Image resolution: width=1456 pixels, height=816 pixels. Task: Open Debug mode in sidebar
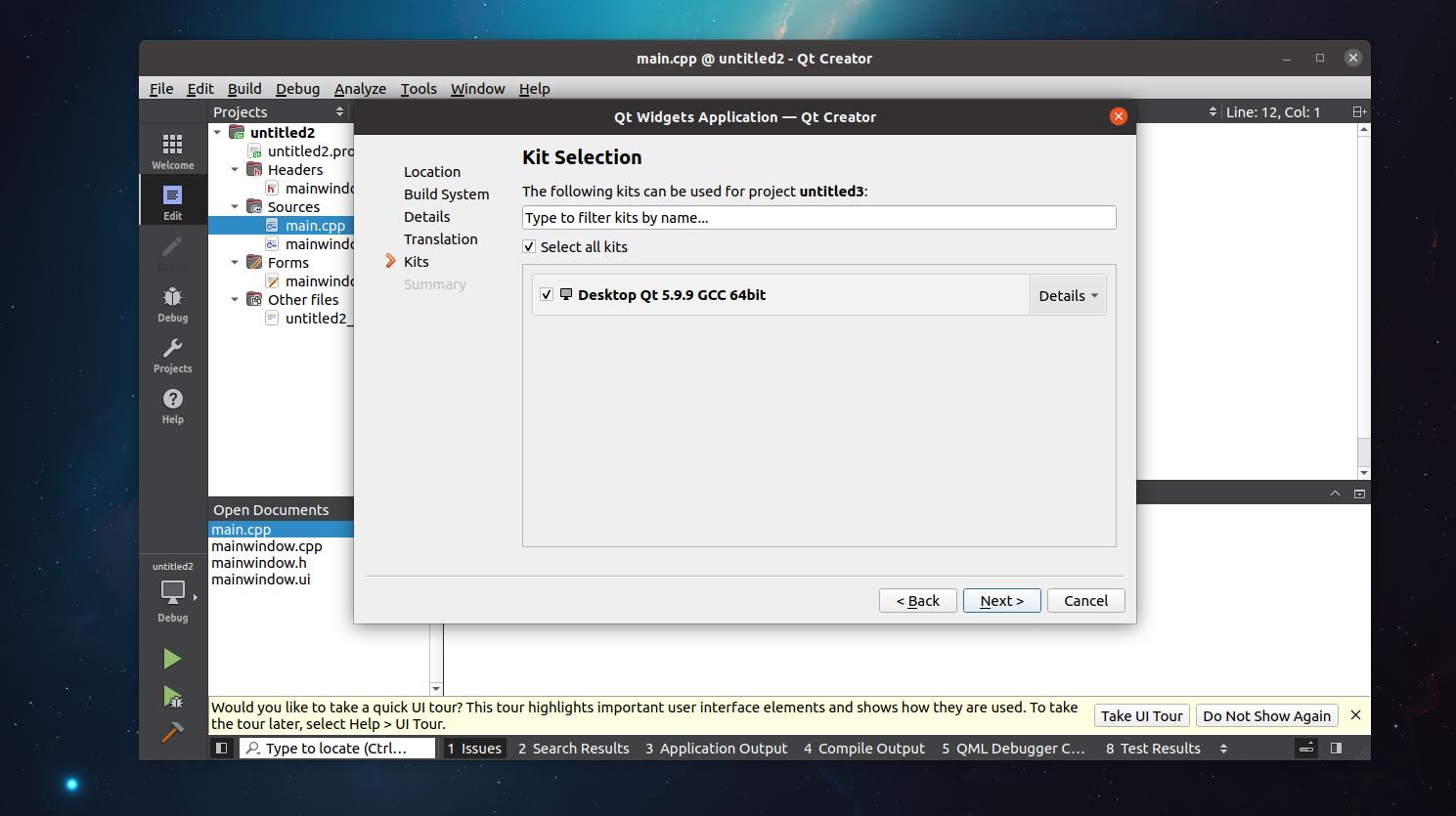172,304
